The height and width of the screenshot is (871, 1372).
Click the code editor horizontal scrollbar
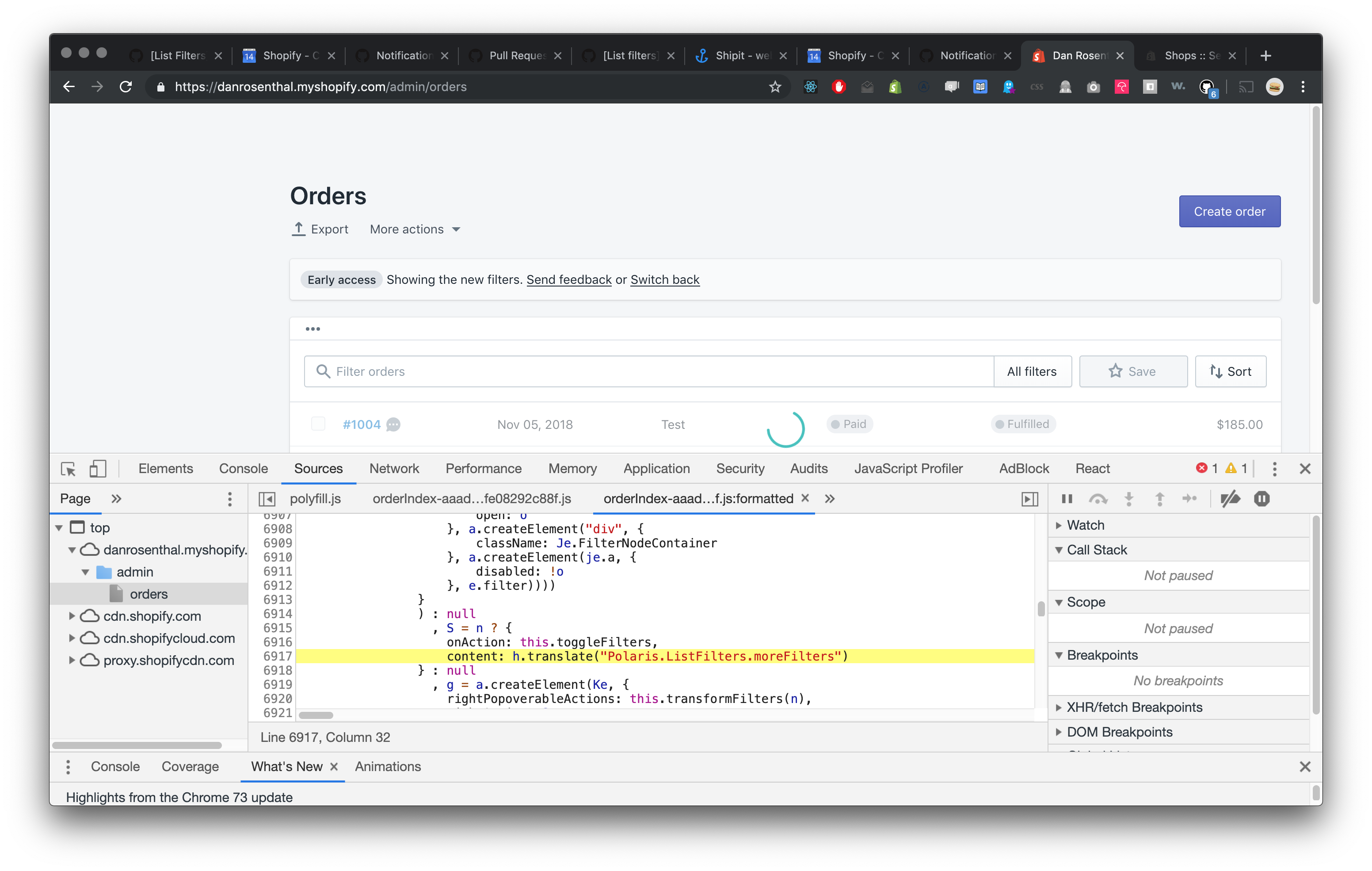pyautogui.click(x=316, y=715)
